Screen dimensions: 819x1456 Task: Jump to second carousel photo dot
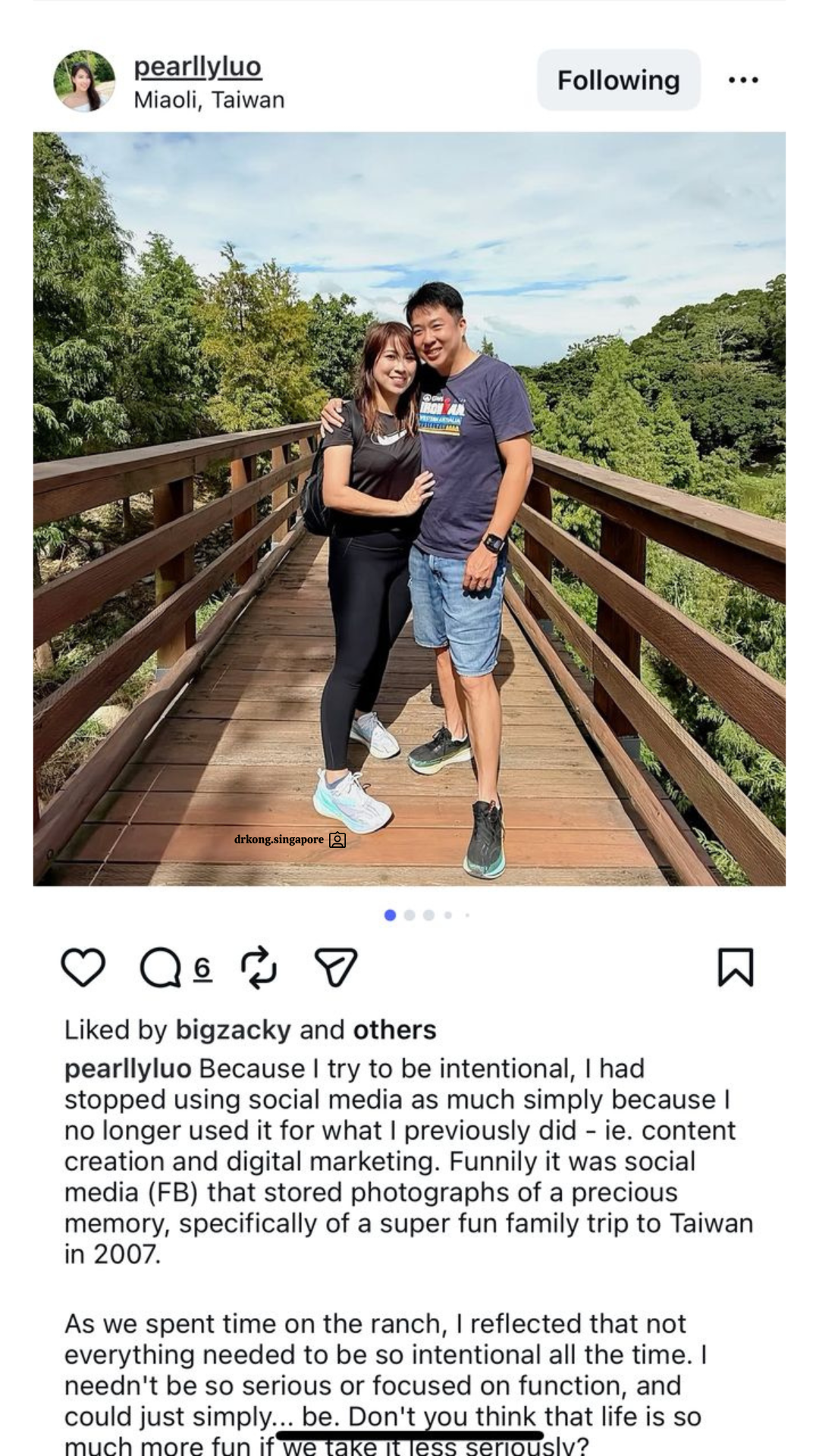click(x=409, y=915)
